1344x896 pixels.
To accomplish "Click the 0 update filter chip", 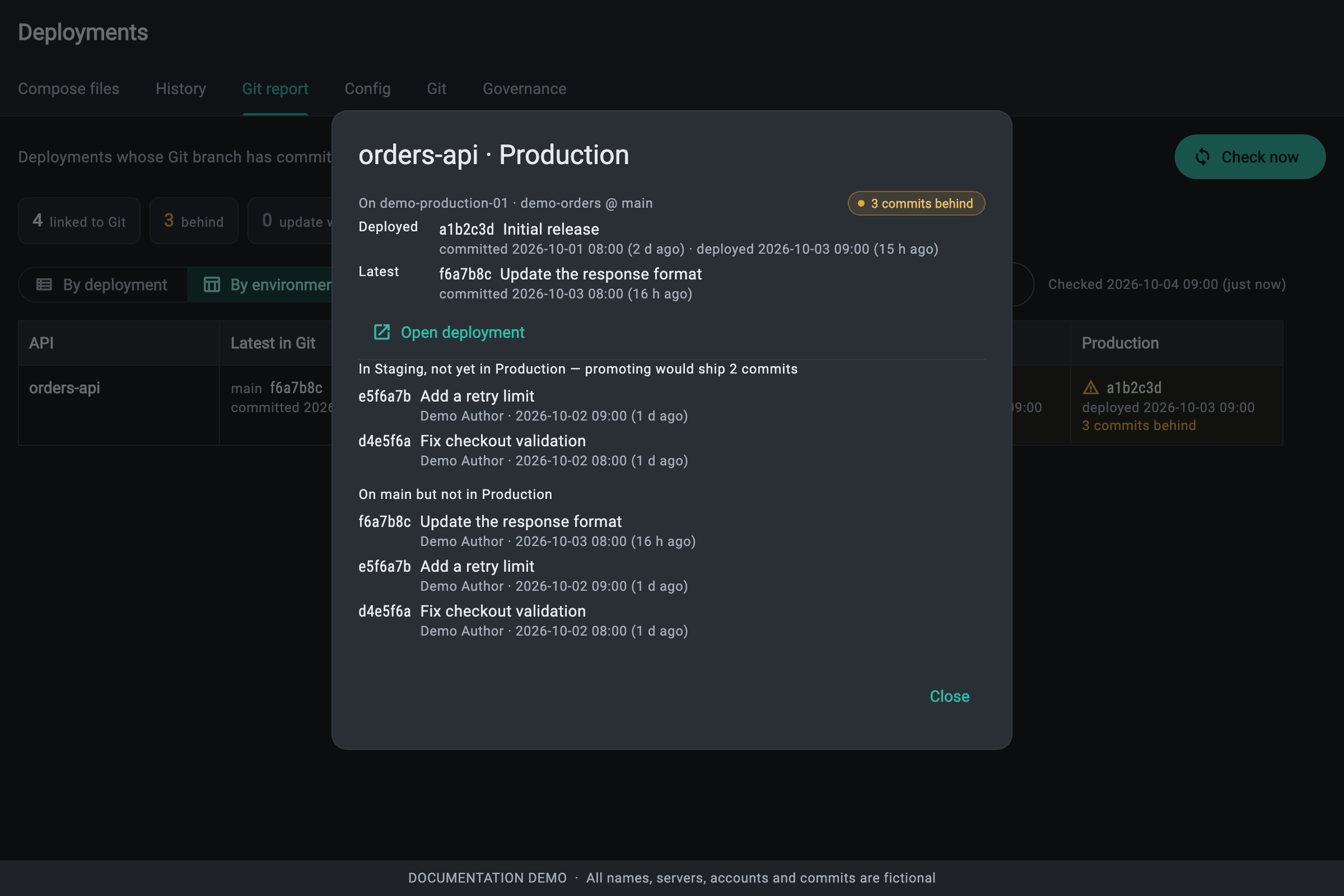I will point(290,221).
